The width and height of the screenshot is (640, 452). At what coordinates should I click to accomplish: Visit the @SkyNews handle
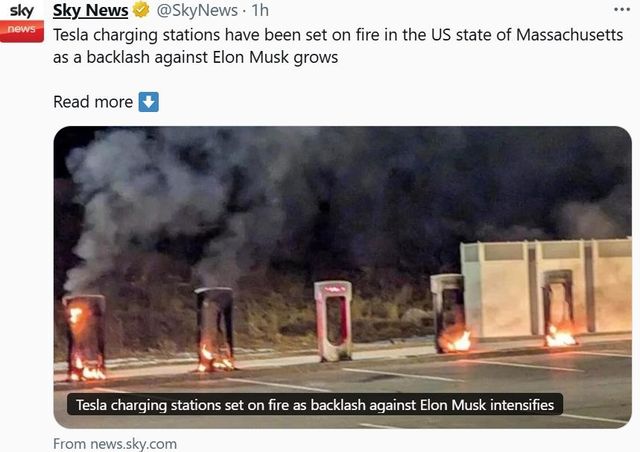197,10
